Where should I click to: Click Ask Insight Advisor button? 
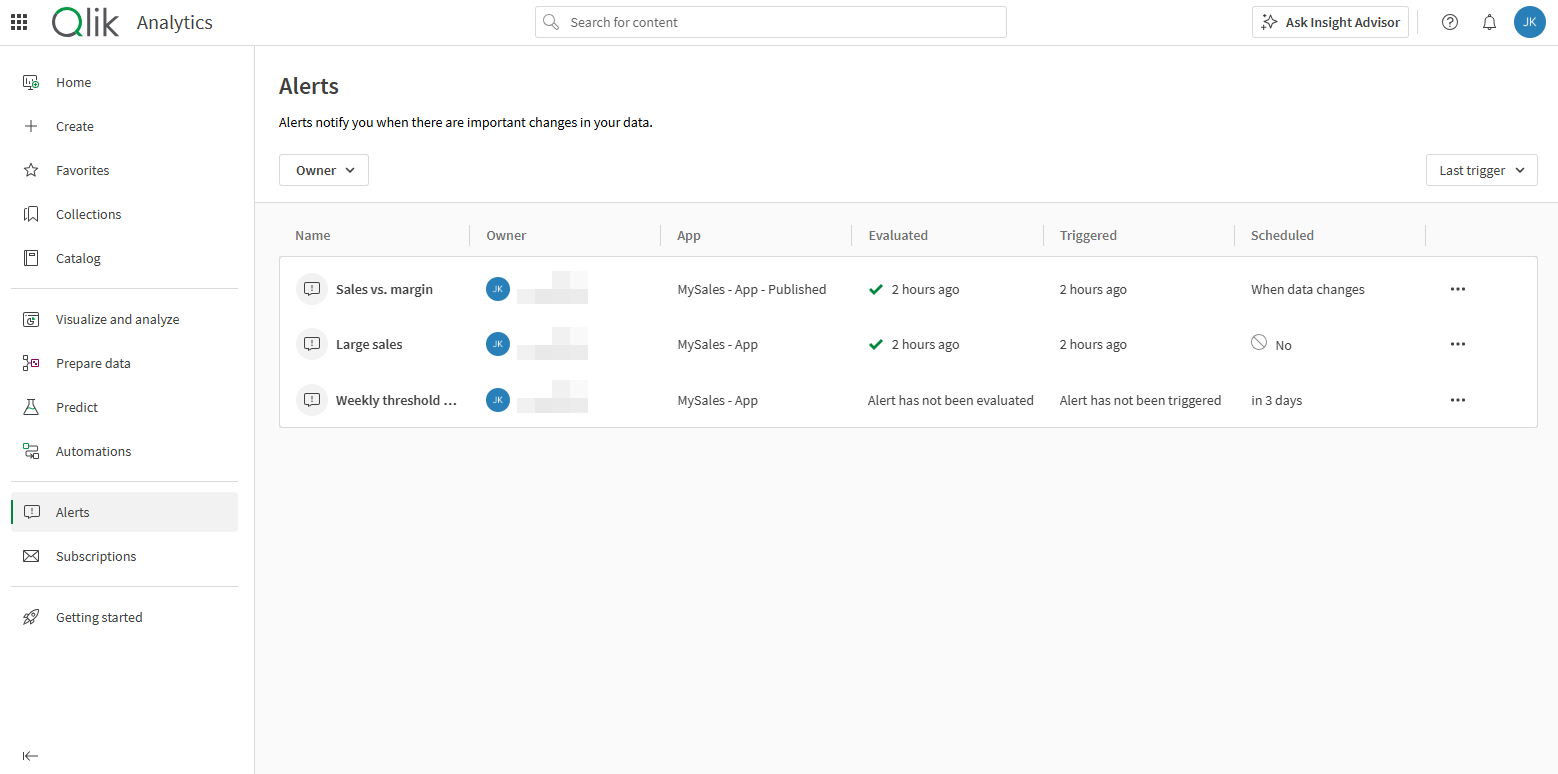pyautogui.click(x=1330, y=22)
